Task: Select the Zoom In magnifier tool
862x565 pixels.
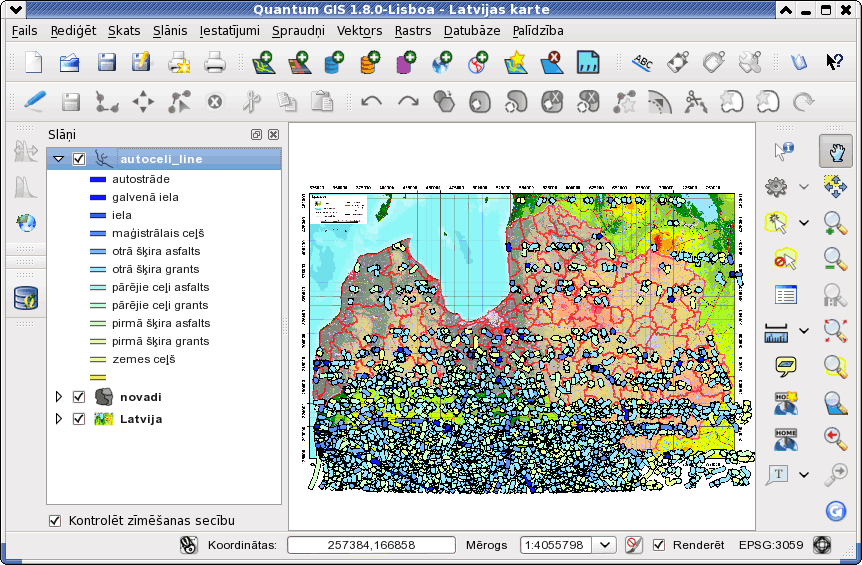Action: coord(835,223)
